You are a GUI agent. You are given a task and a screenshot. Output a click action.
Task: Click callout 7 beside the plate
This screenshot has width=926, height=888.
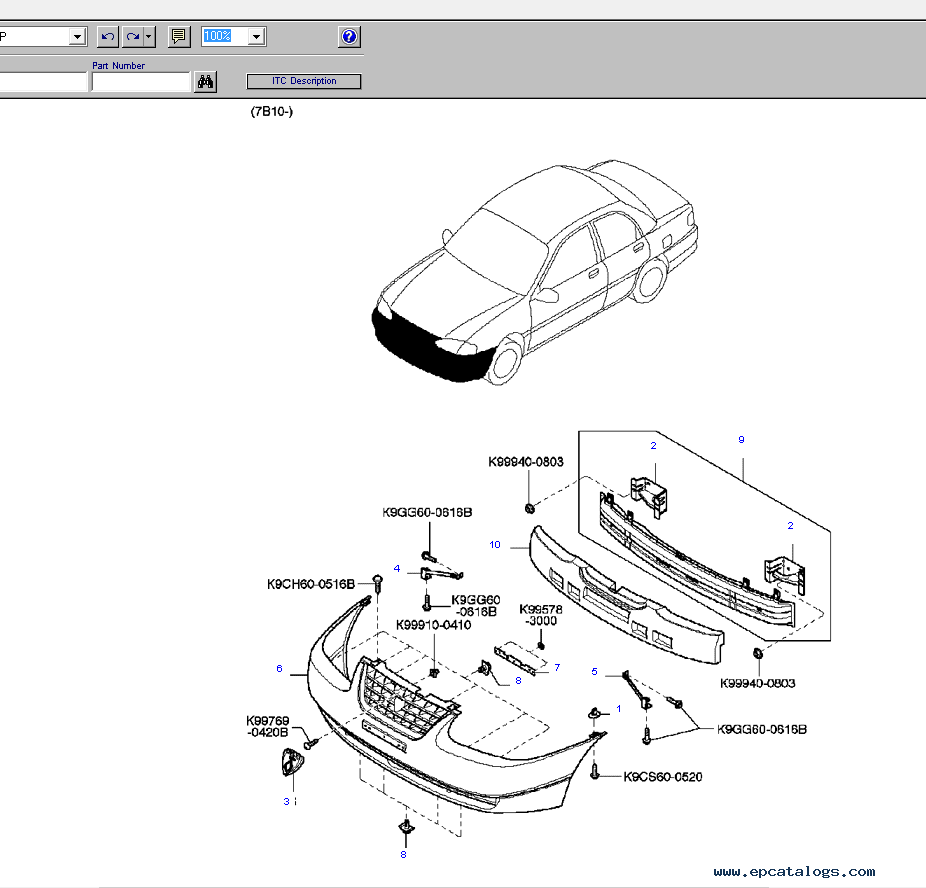point(557,667)
